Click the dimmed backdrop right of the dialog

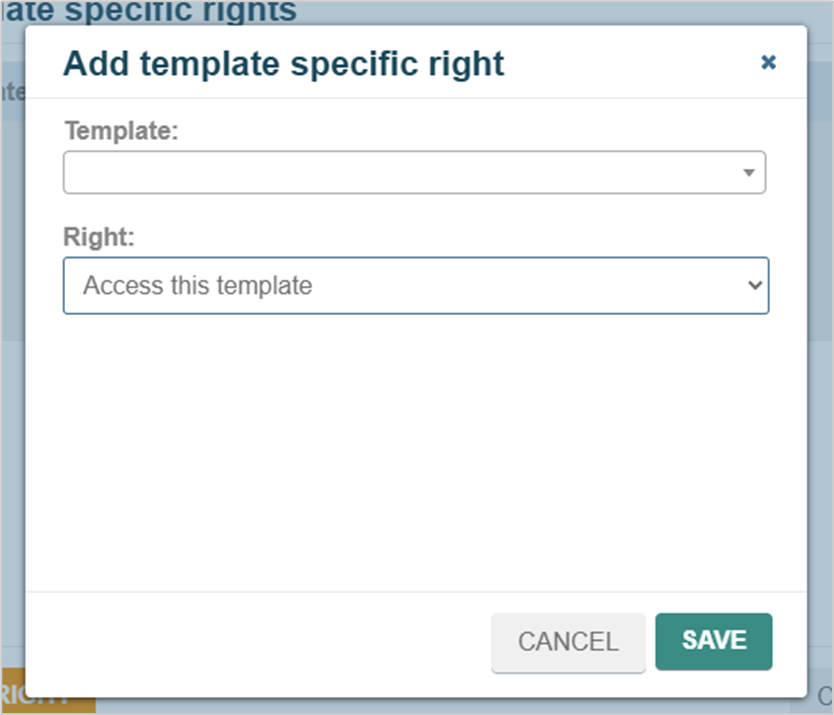tap(821, 372)
